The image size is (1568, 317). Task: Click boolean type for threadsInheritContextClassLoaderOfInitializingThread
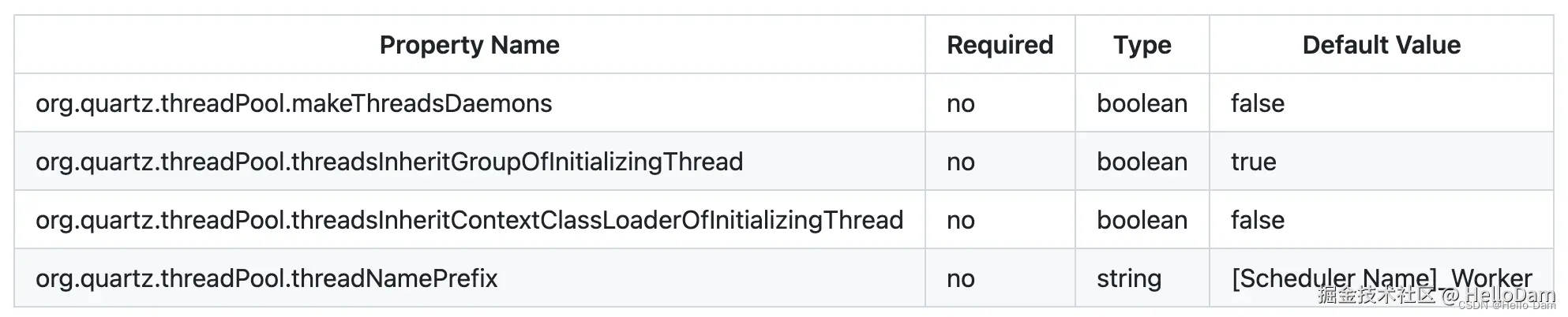[1142, 220]
